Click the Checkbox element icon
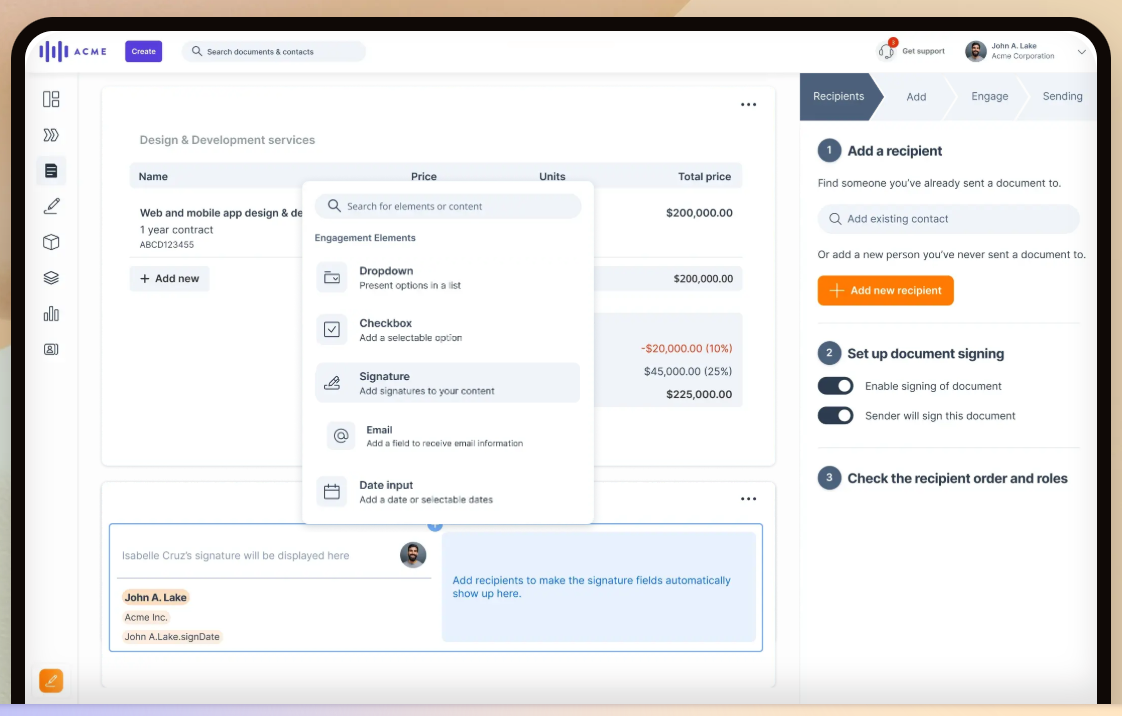The image size is (1122, 716). coord(332,330)
